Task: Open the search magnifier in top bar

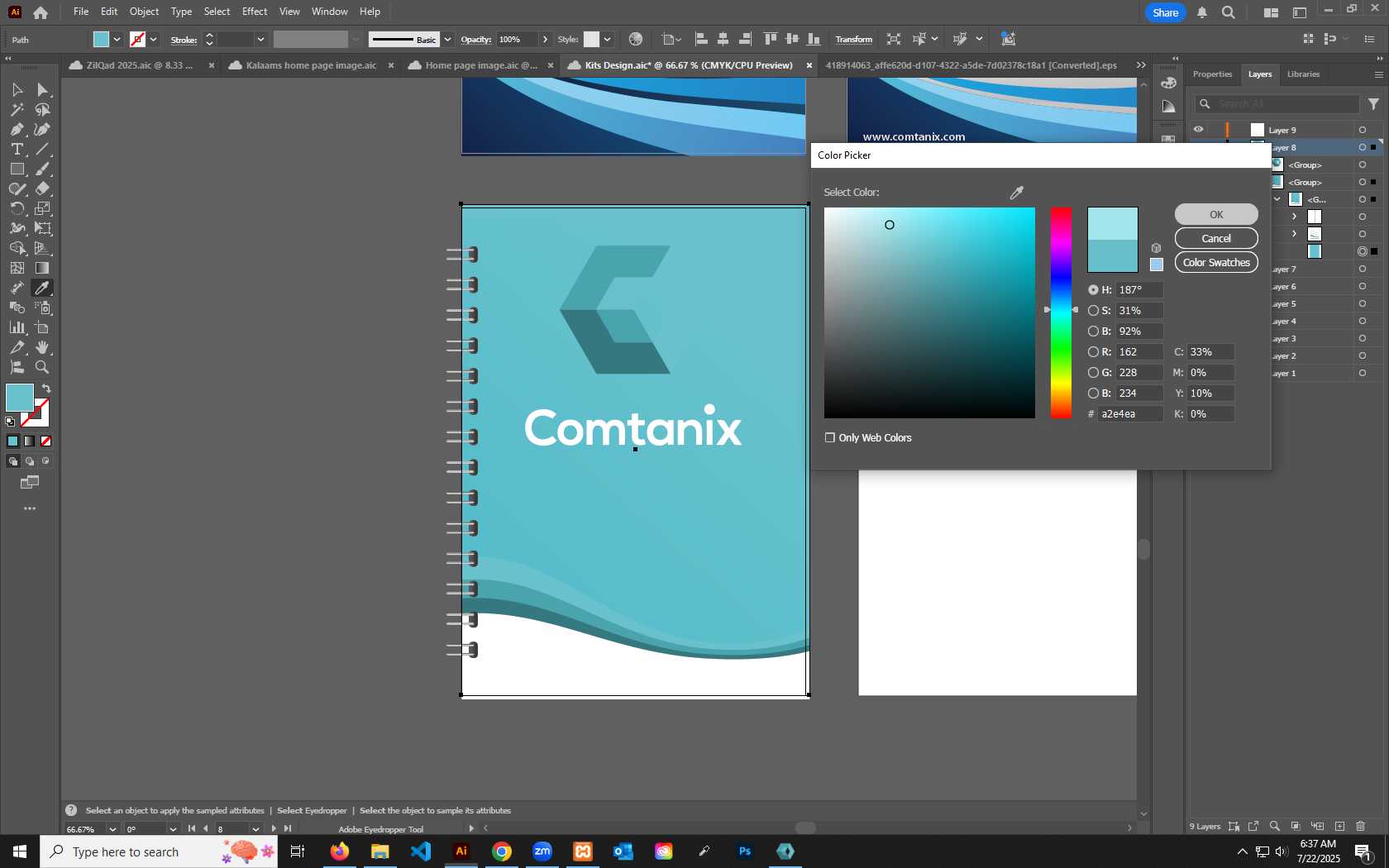Action: (1229, 12)
